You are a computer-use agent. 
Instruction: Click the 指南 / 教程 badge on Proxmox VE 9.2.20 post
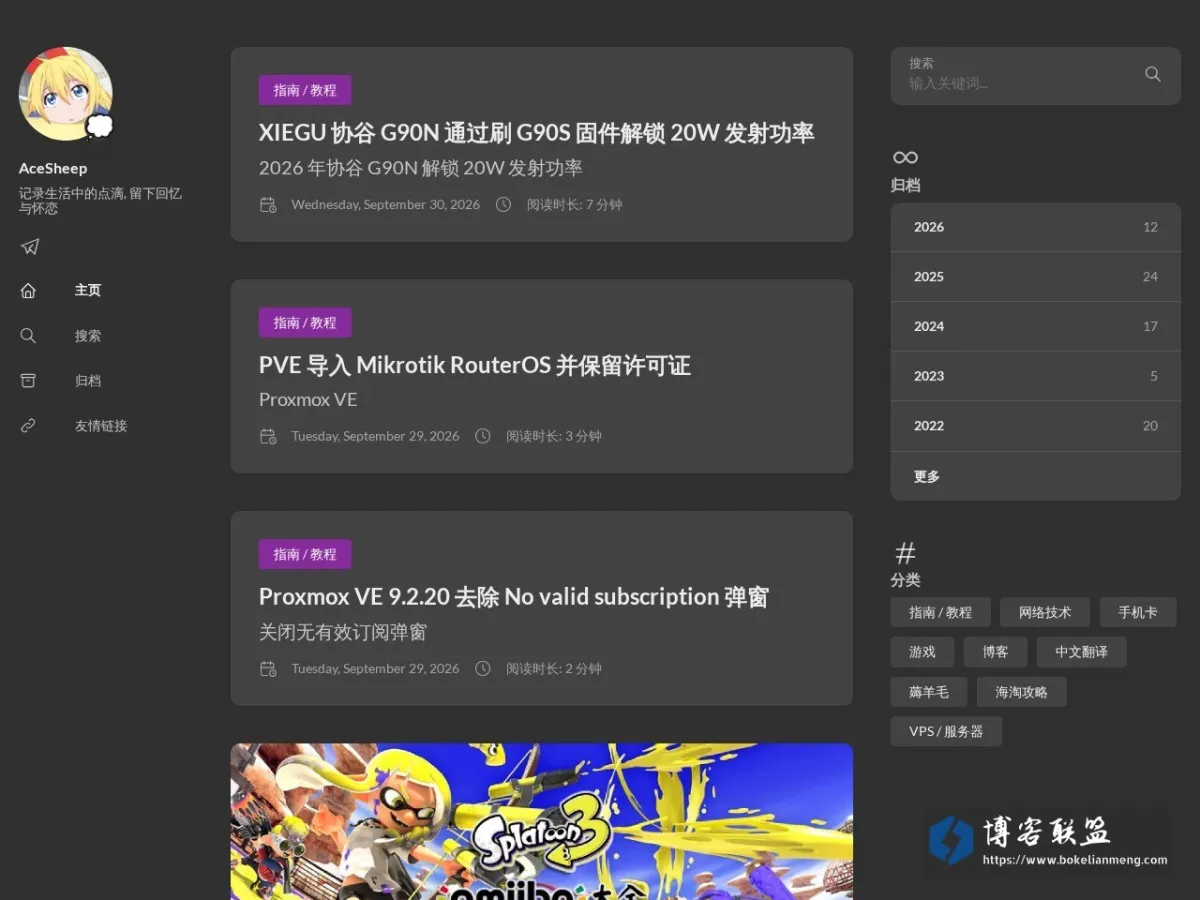(305, 554)
